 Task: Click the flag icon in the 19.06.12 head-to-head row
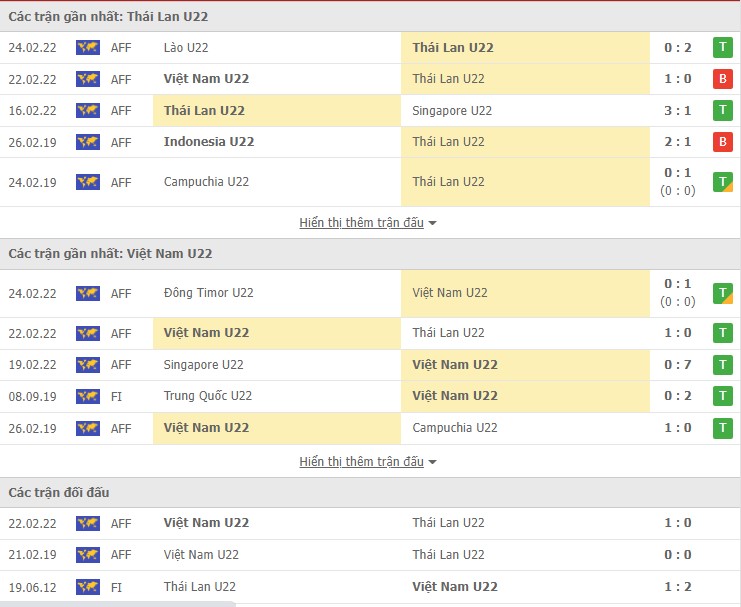88,587
